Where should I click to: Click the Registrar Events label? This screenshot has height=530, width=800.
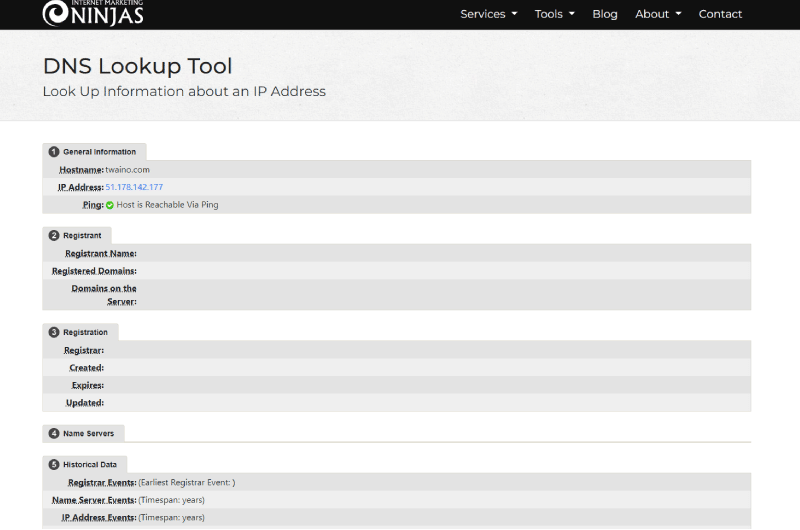(x=102, y=483)
